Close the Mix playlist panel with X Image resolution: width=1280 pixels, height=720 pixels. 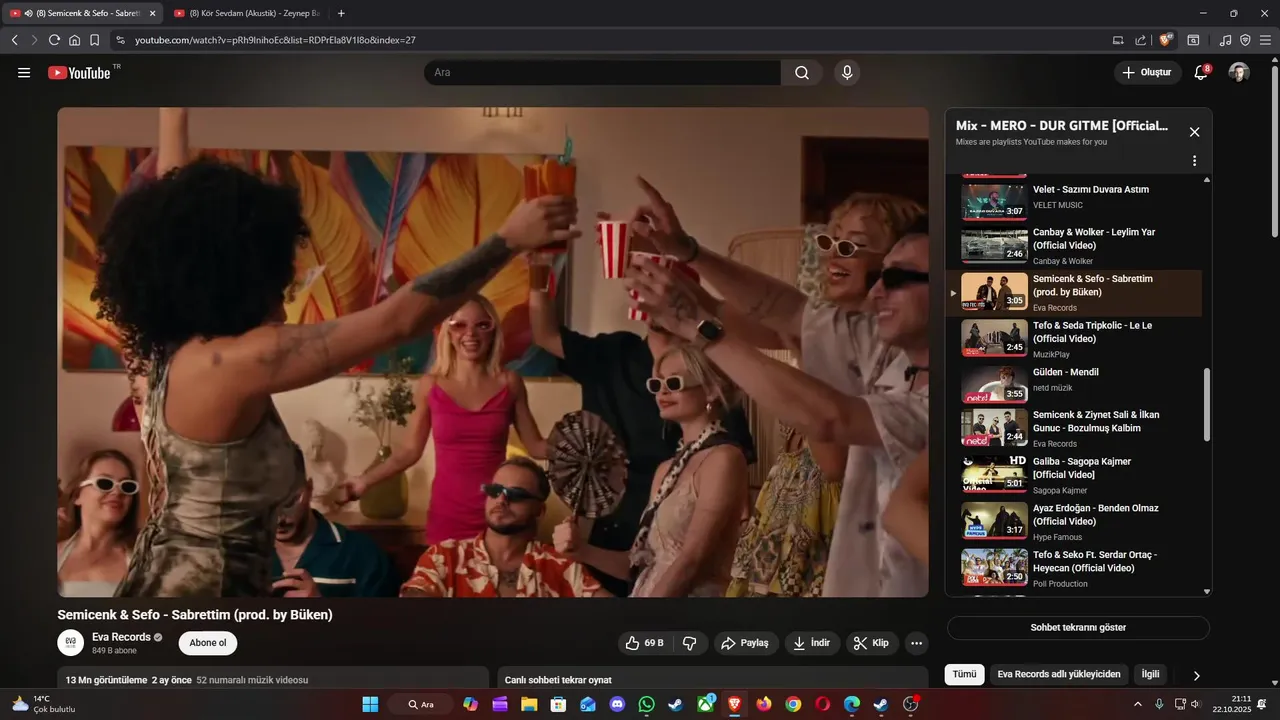(x=1194, y=132)
